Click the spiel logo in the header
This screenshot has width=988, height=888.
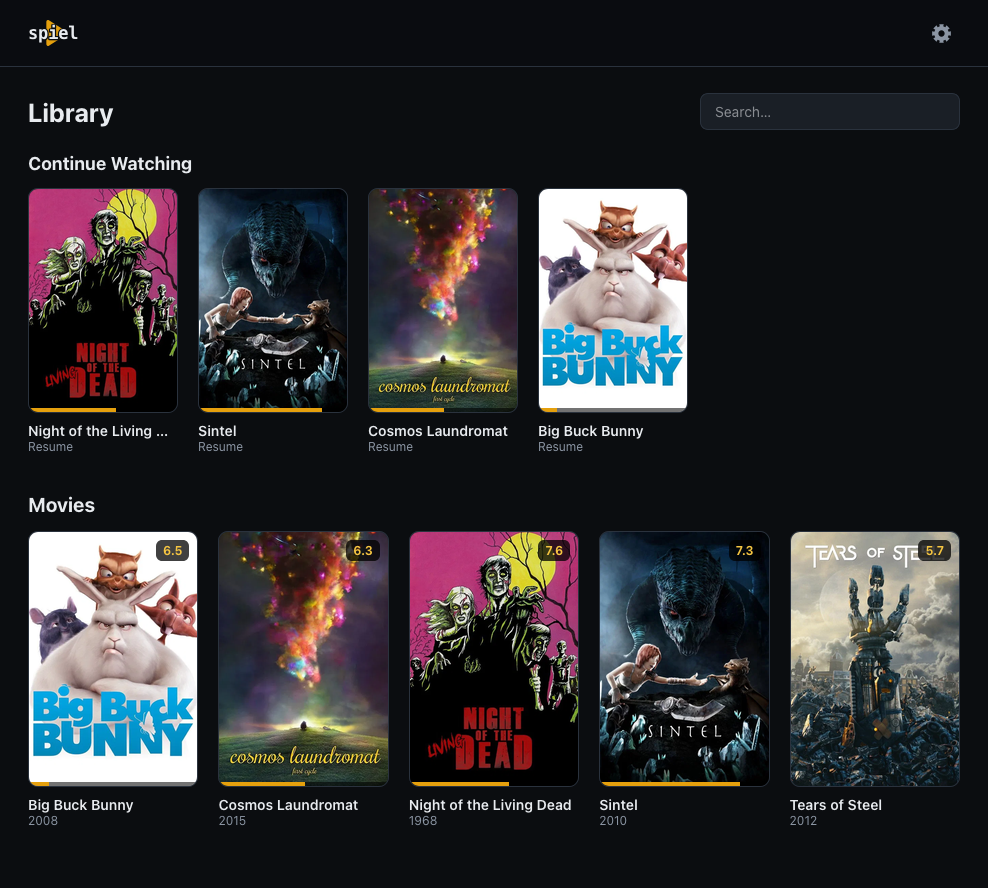pyautogui.click(x=53, y=33)
